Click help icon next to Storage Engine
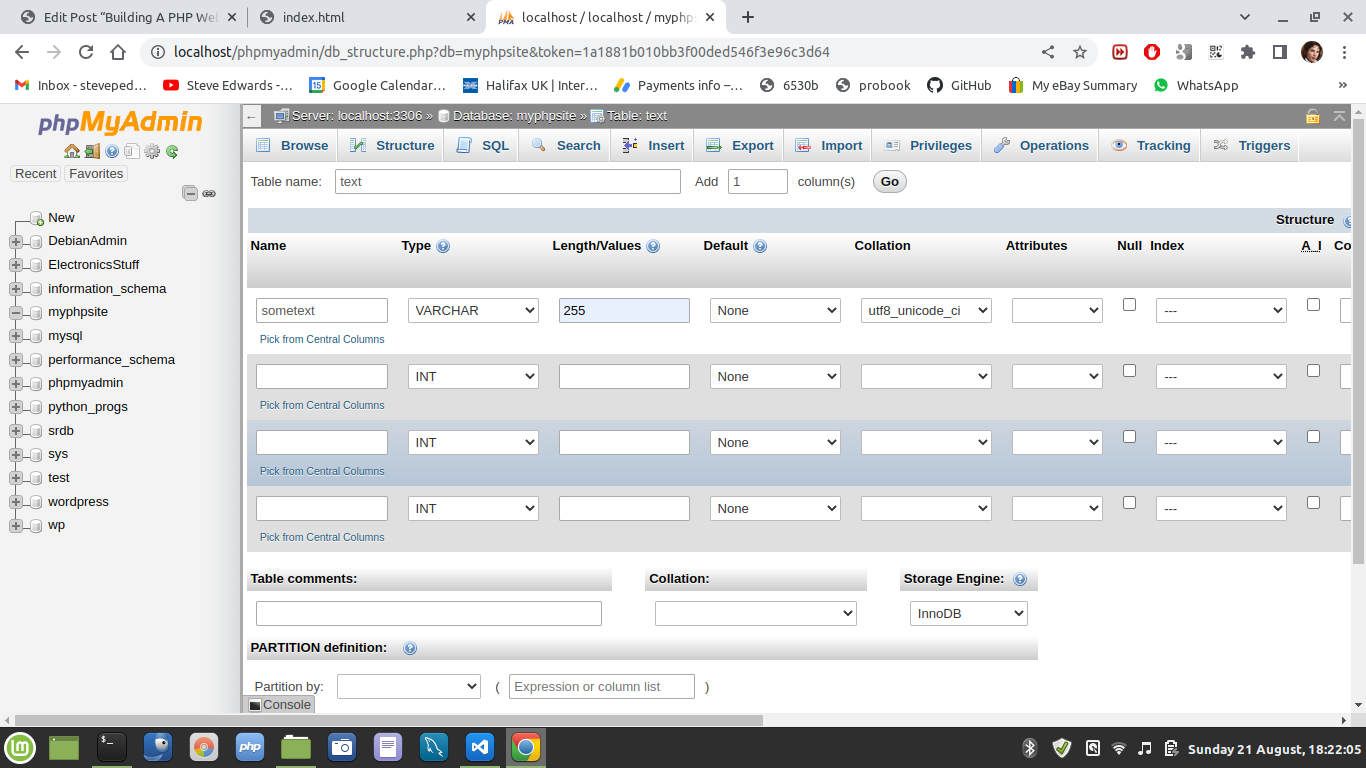This screenshot has width=1366, height=768. click(x=1020, y=579)
